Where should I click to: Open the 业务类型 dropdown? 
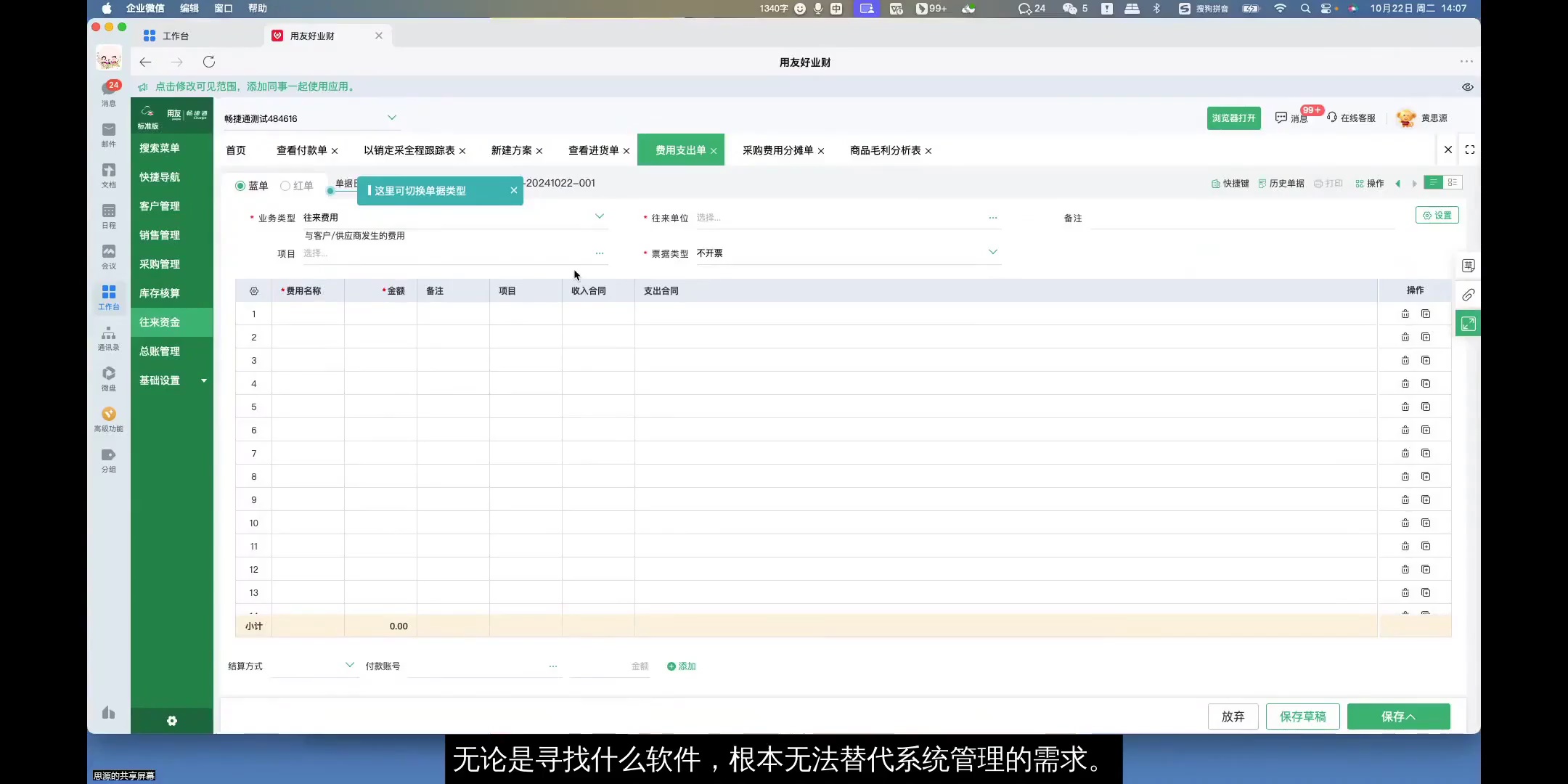click(600, 216)
